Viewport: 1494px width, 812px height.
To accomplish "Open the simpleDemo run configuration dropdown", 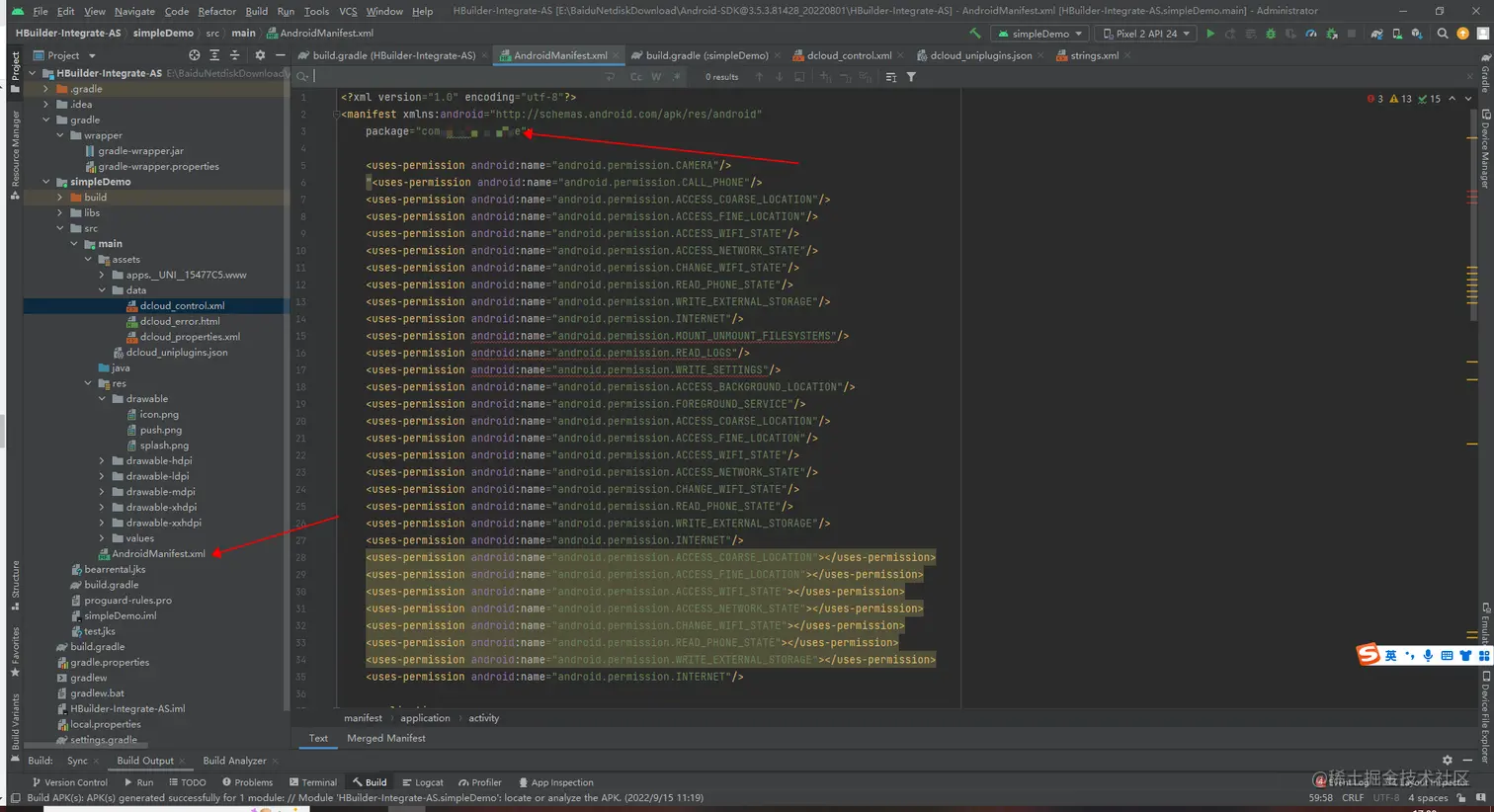I will click(x=1040, y=34).
